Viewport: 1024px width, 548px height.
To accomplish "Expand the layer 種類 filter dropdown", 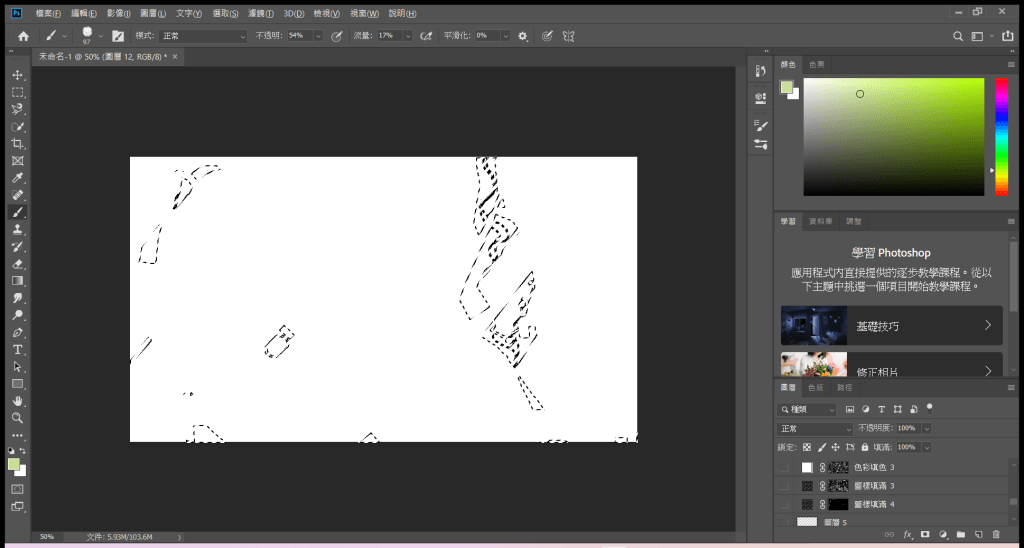I will pyautogui.click(x=809, y=409).
